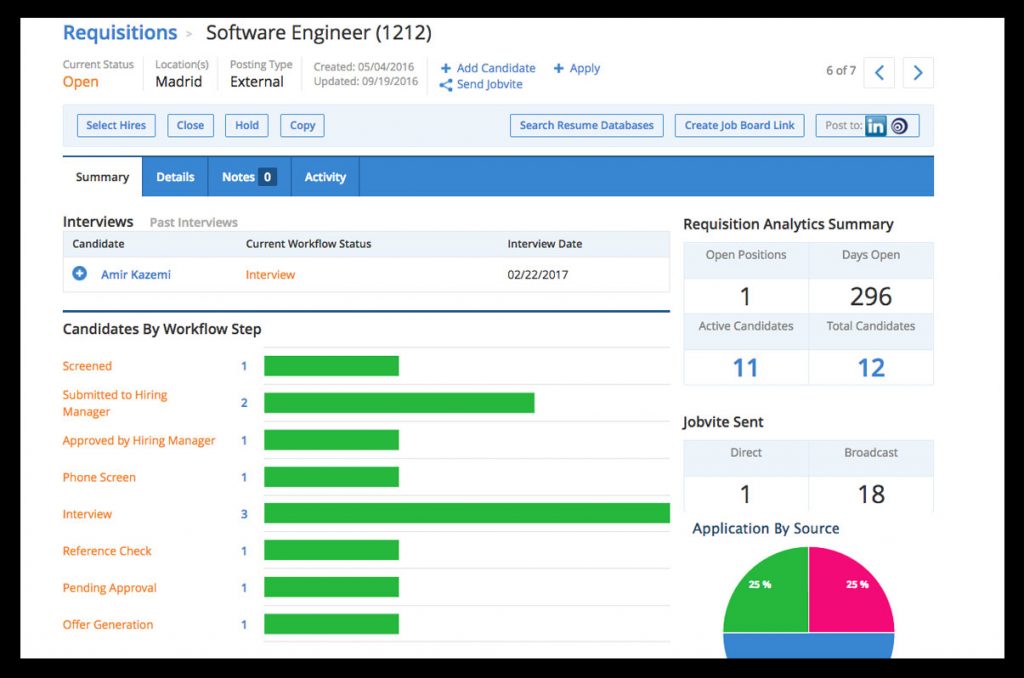This screenshot has height=678, width=1024.
Task: Open the Interview workflow step link
Action: (x=87, y=514)
